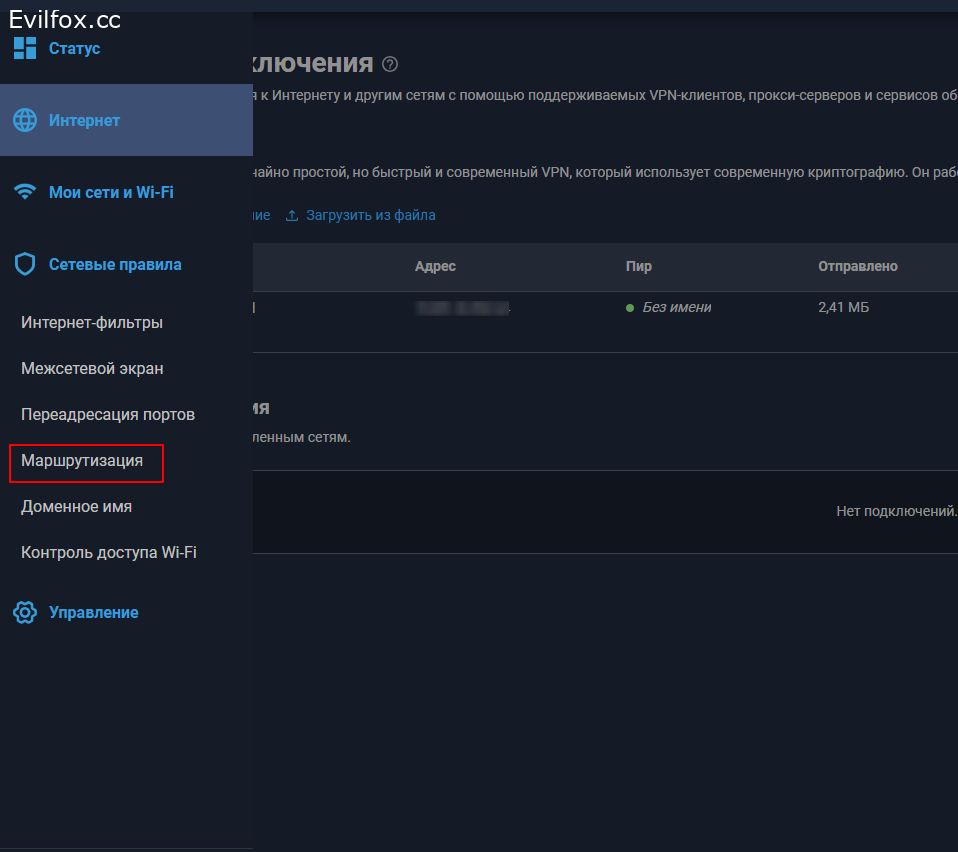958x852 pixels.
Task: Select the Без имени peer entry
Action: tap(677, 307)
